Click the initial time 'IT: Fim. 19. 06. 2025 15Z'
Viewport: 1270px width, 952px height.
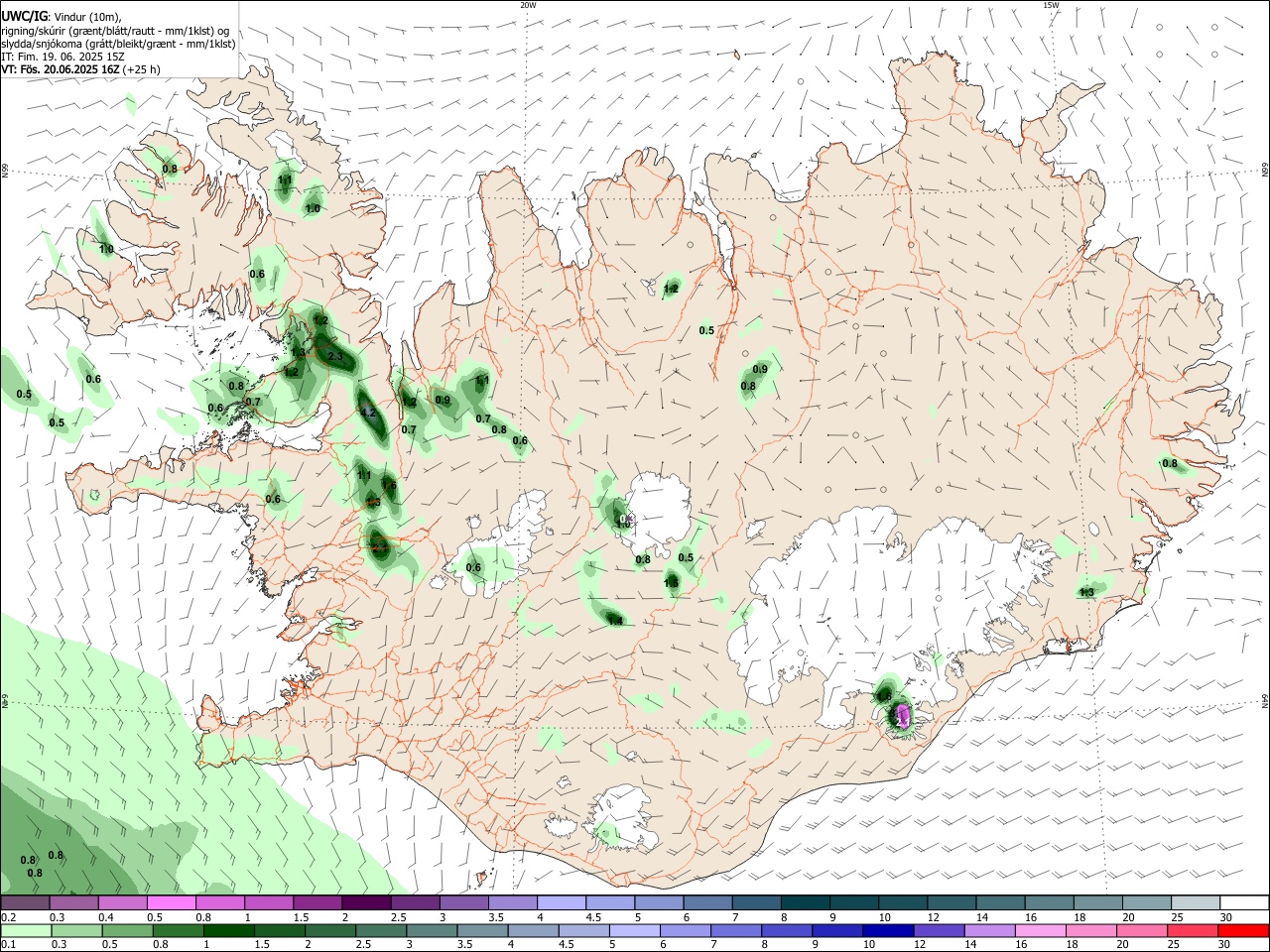coord(63,57)
